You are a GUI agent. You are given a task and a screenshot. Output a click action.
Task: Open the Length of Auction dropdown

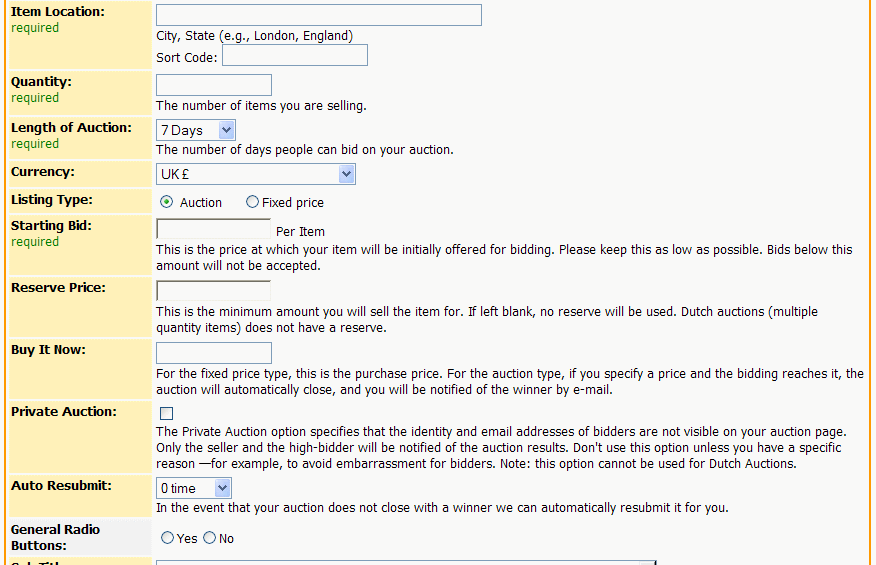pyautogui.click(x=196, y=130)
